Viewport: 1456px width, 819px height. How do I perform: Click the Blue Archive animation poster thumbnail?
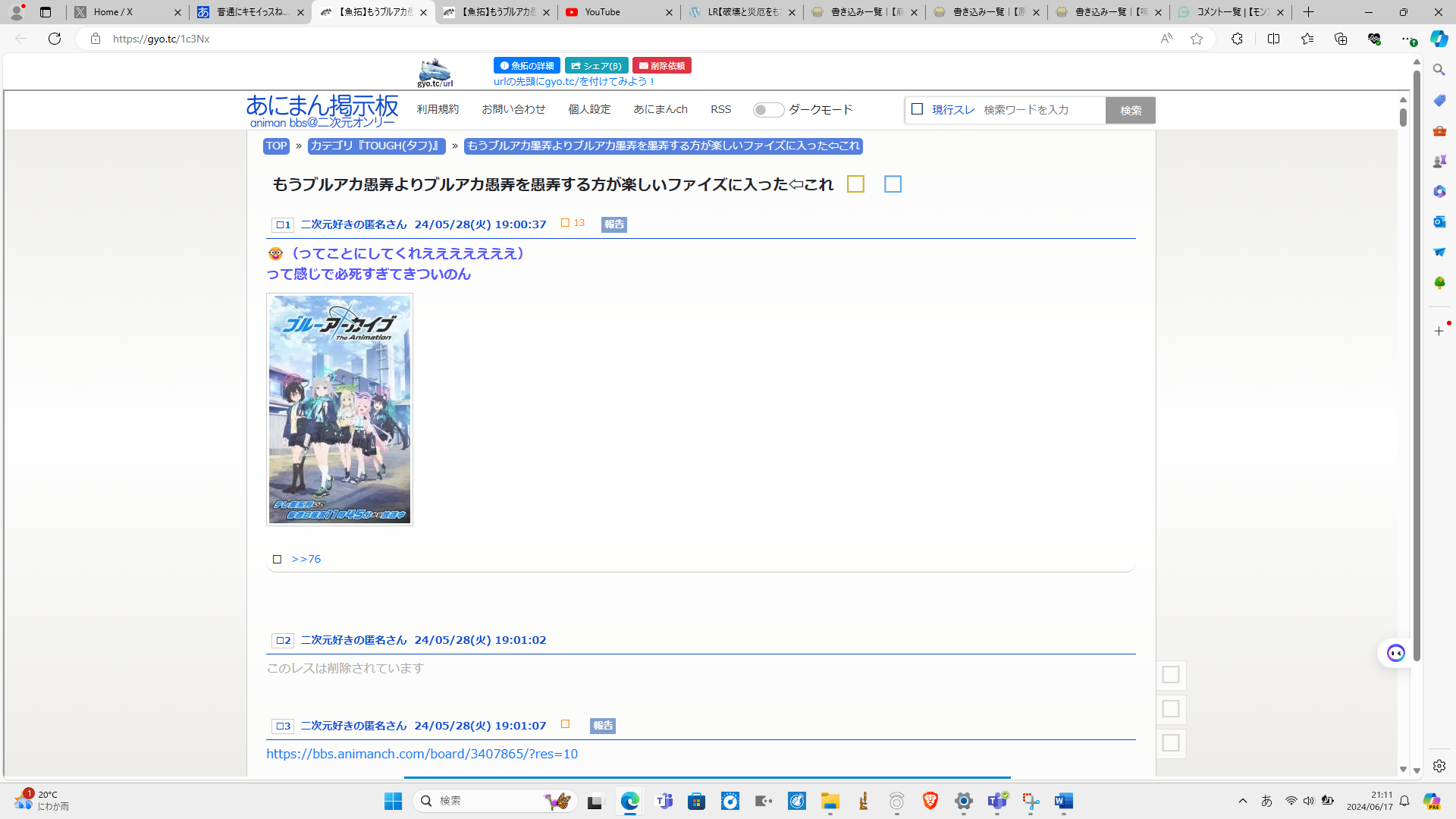pyautogui.click(x=340, y=409)
